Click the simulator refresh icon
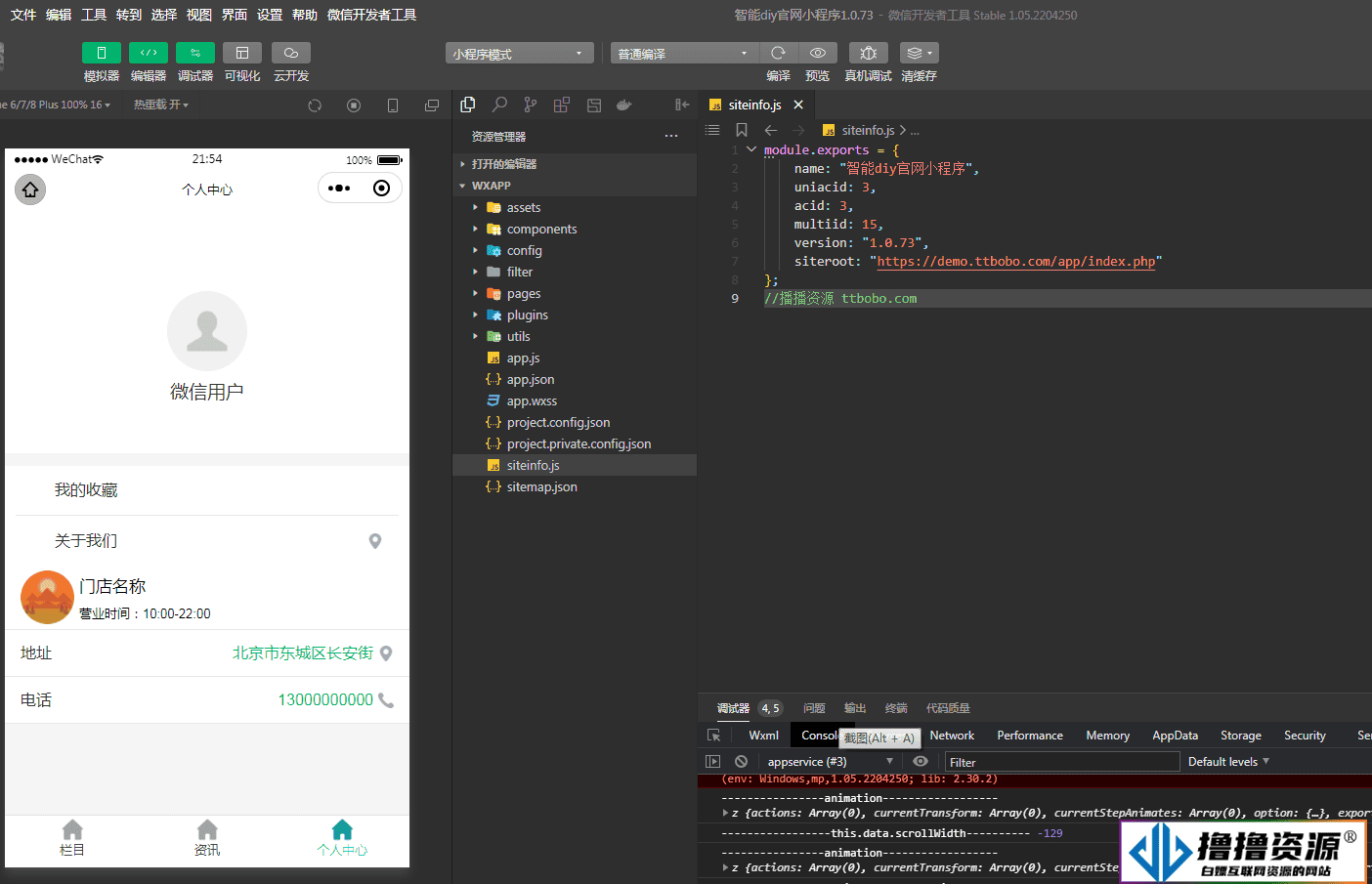 pos(315,105)
